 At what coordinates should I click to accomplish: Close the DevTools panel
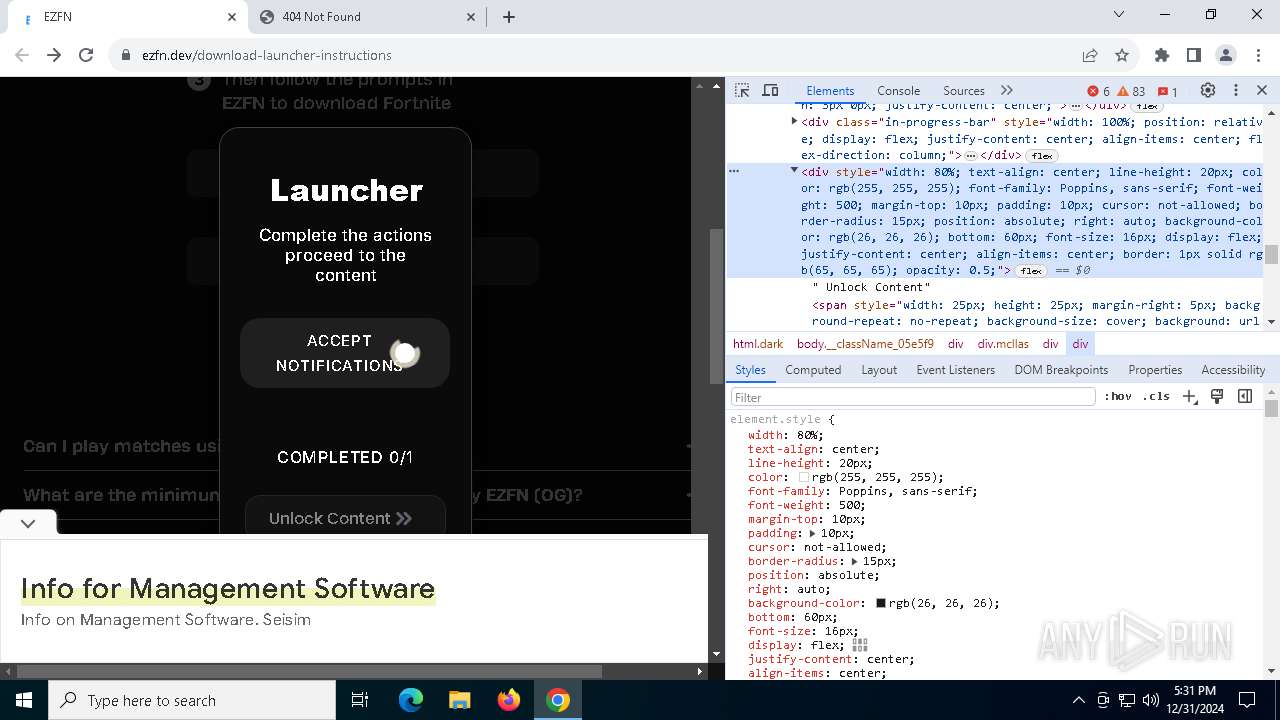1262,90
